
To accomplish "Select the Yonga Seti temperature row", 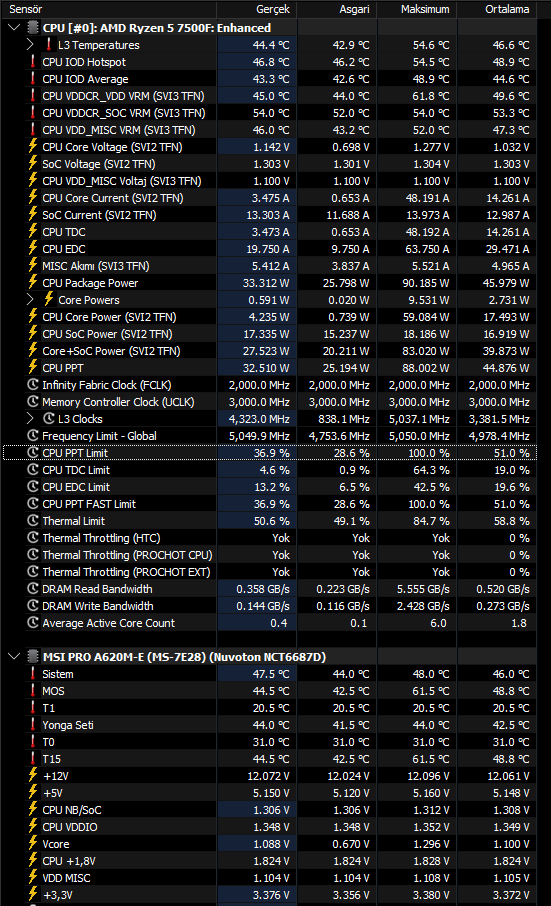I will click(269, 725).
